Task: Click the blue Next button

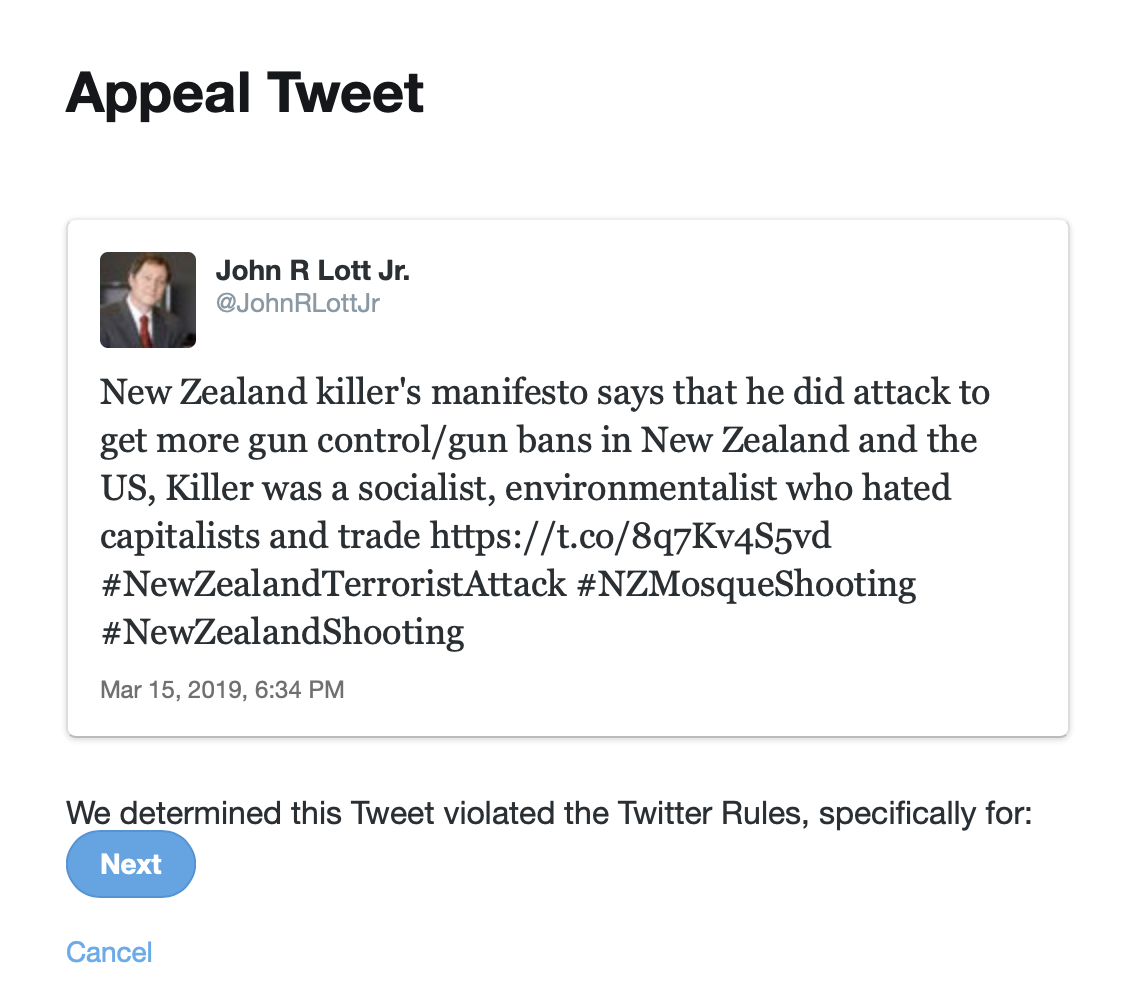Action: pyautogui.click(x=131, y=864)
